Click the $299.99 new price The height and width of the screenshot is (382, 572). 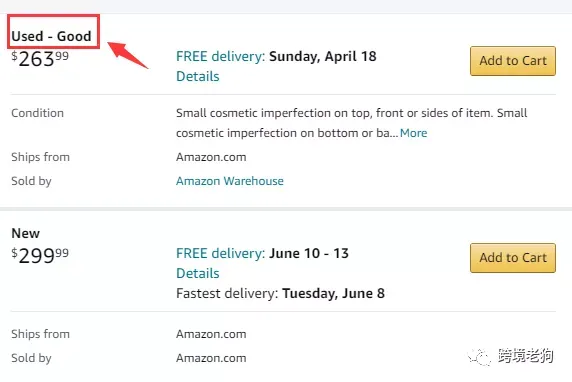[x=40, y=255]
